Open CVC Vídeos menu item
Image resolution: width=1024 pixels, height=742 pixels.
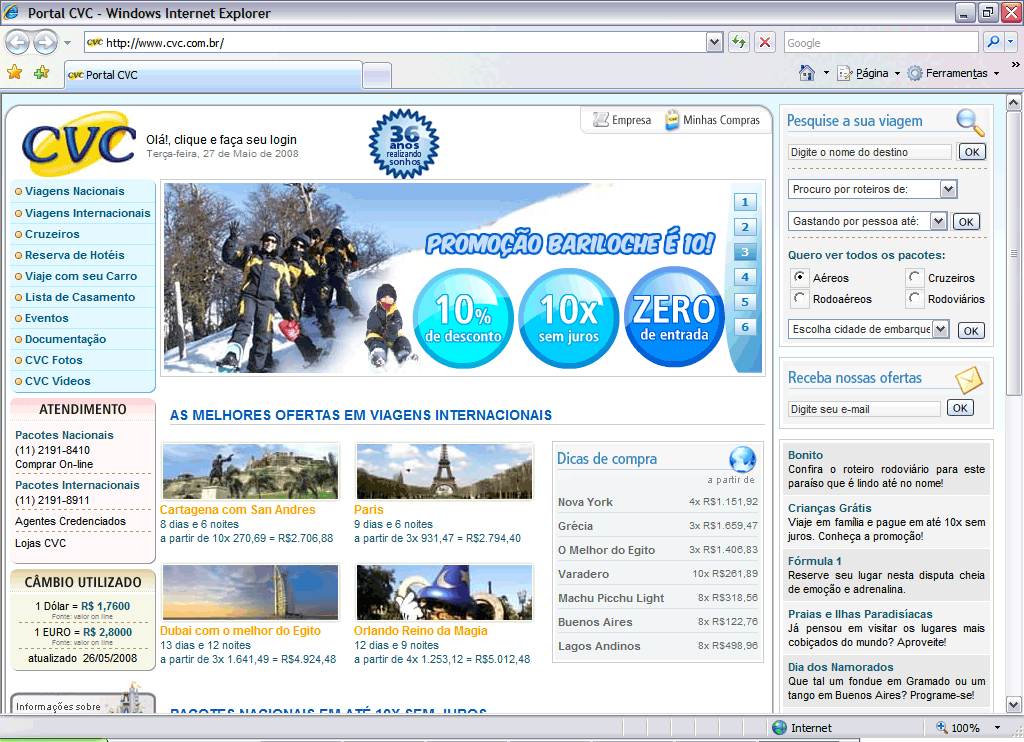coord(57,381)
